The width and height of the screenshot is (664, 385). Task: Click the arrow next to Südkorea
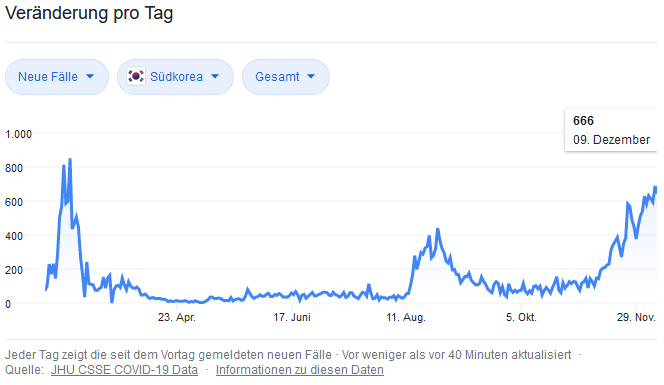(x=215, y=77)
